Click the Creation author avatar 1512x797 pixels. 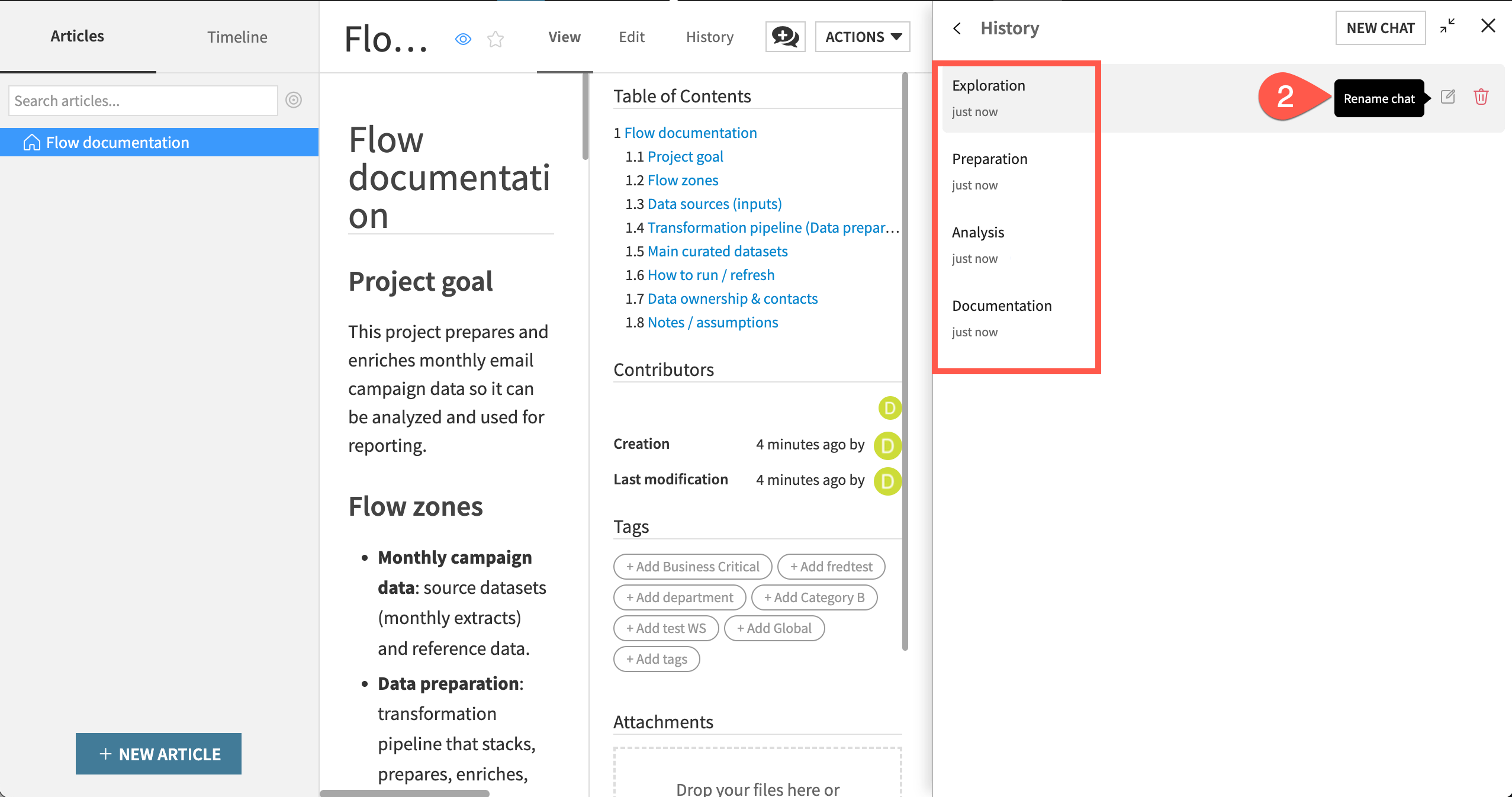tap(887, 445)
